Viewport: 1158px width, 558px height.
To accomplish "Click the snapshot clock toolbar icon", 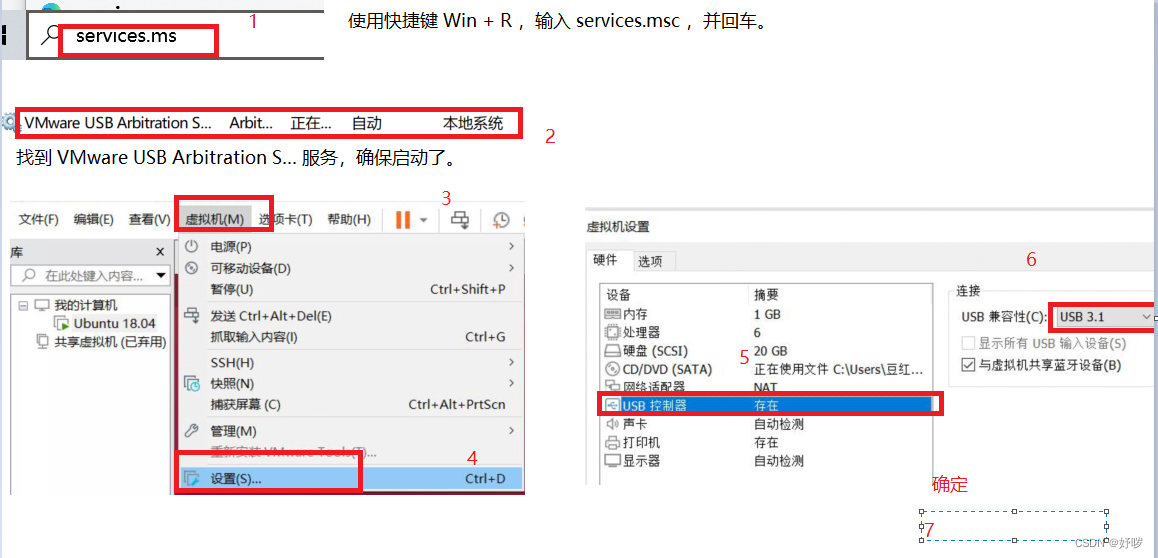I will [x=501, y=220].
